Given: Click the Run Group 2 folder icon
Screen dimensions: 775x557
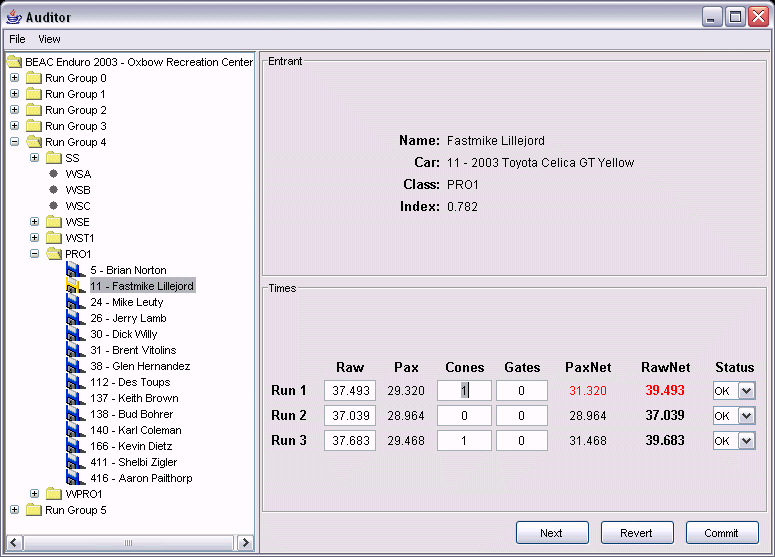Looking at the screenshot, I should pos(34,110).
